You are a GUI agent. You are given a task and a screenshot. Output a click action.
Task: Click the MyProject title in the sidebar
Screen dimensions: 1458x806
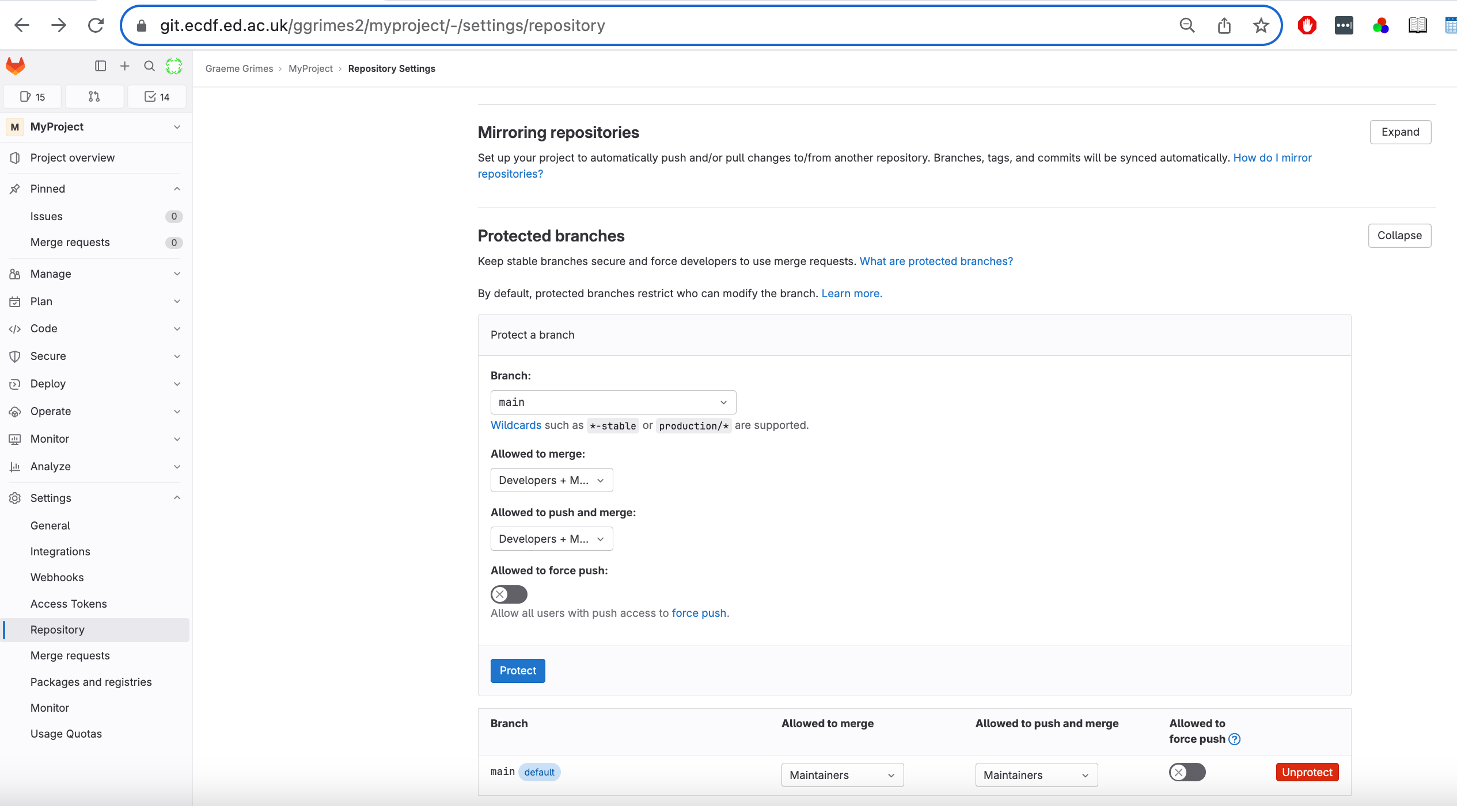point(57,127)
